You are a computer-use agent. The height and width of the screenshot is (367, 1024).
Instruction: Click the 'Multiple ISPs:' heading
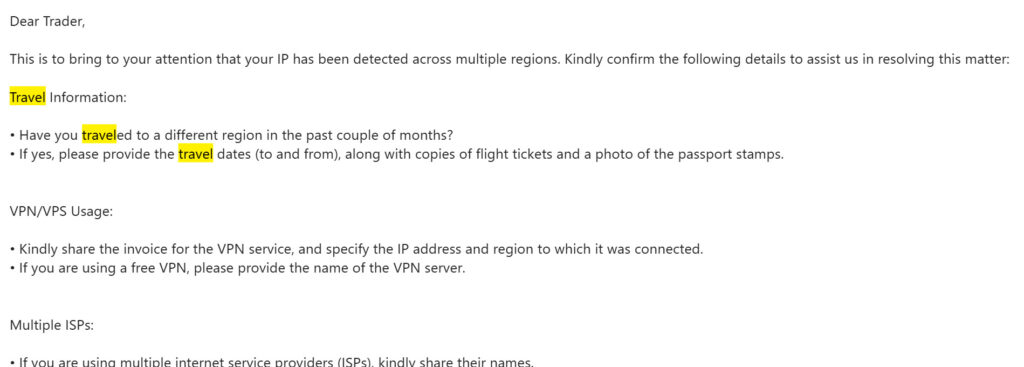coord(52,325)
